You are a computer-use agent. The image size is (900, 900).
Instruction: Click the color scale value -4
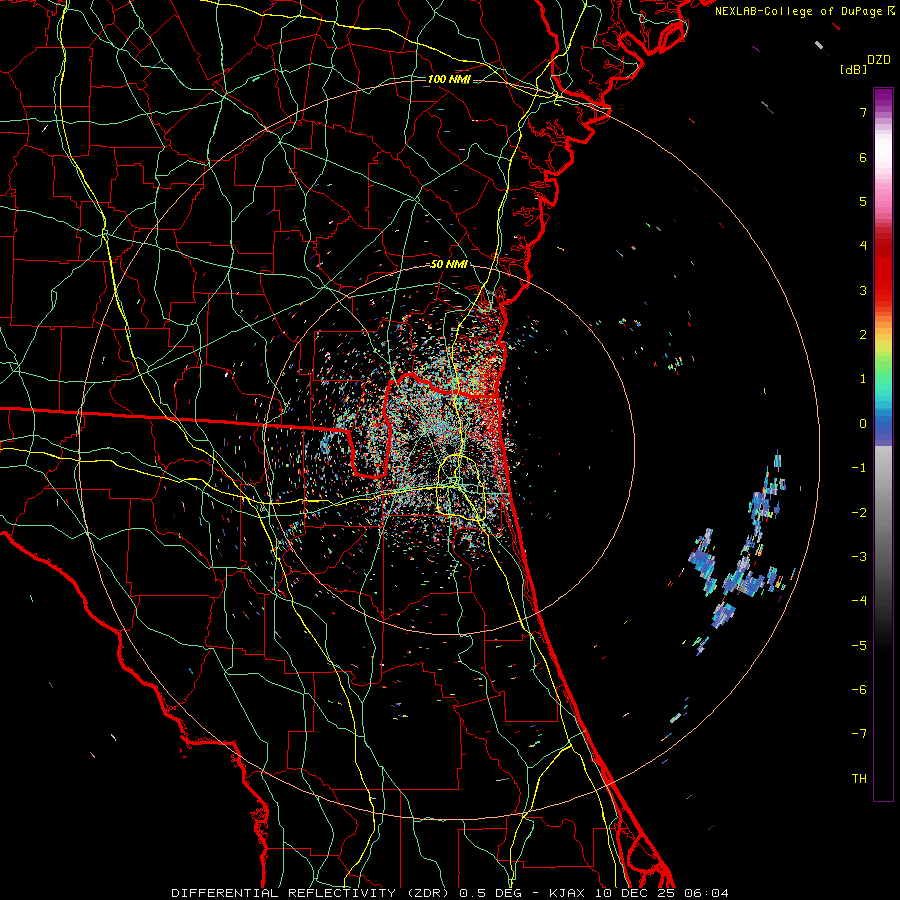tap(859, 601)
